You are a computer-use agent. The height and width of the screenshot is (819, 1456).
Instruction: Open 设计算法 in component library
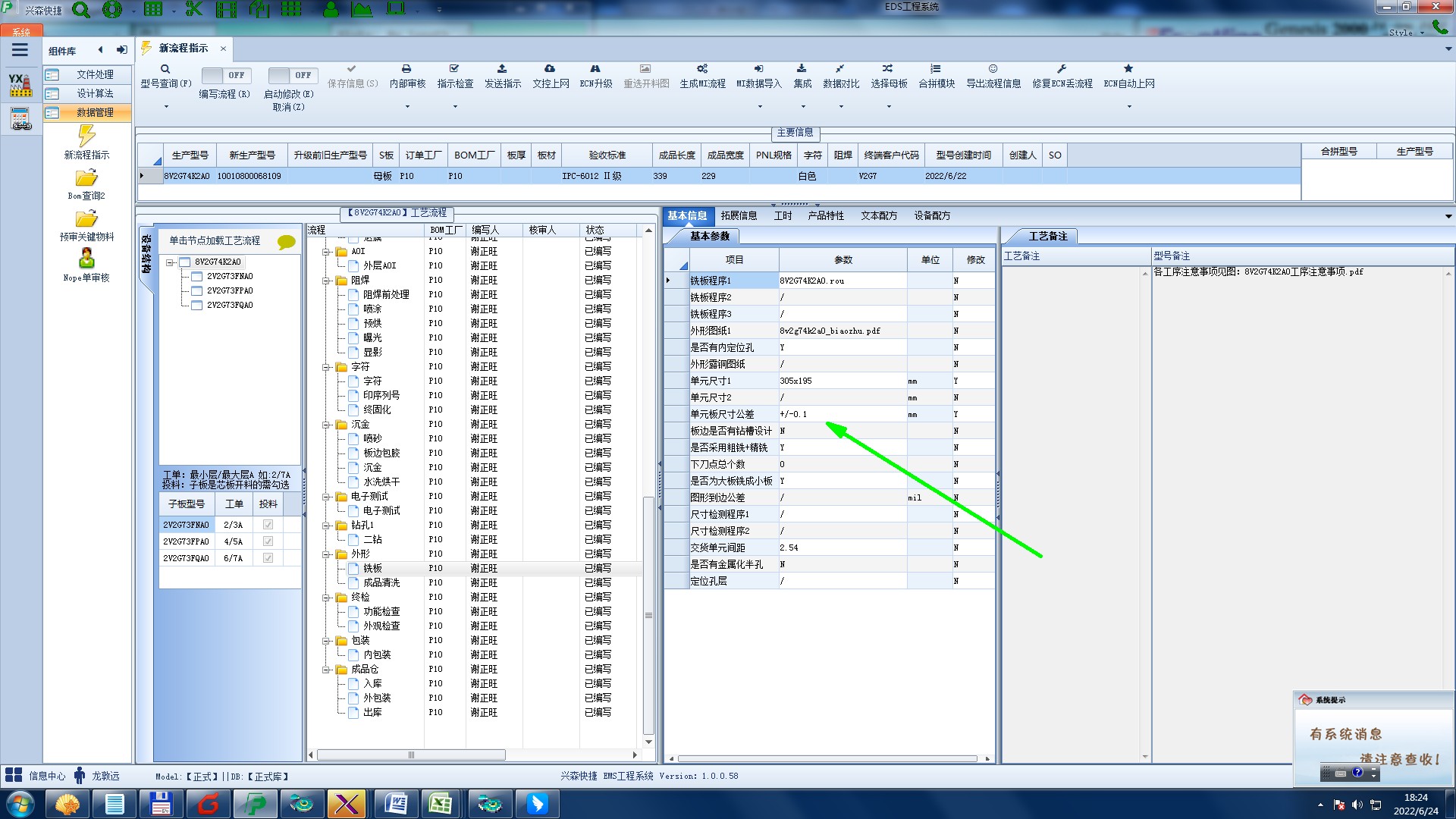[x=87, y=93]
